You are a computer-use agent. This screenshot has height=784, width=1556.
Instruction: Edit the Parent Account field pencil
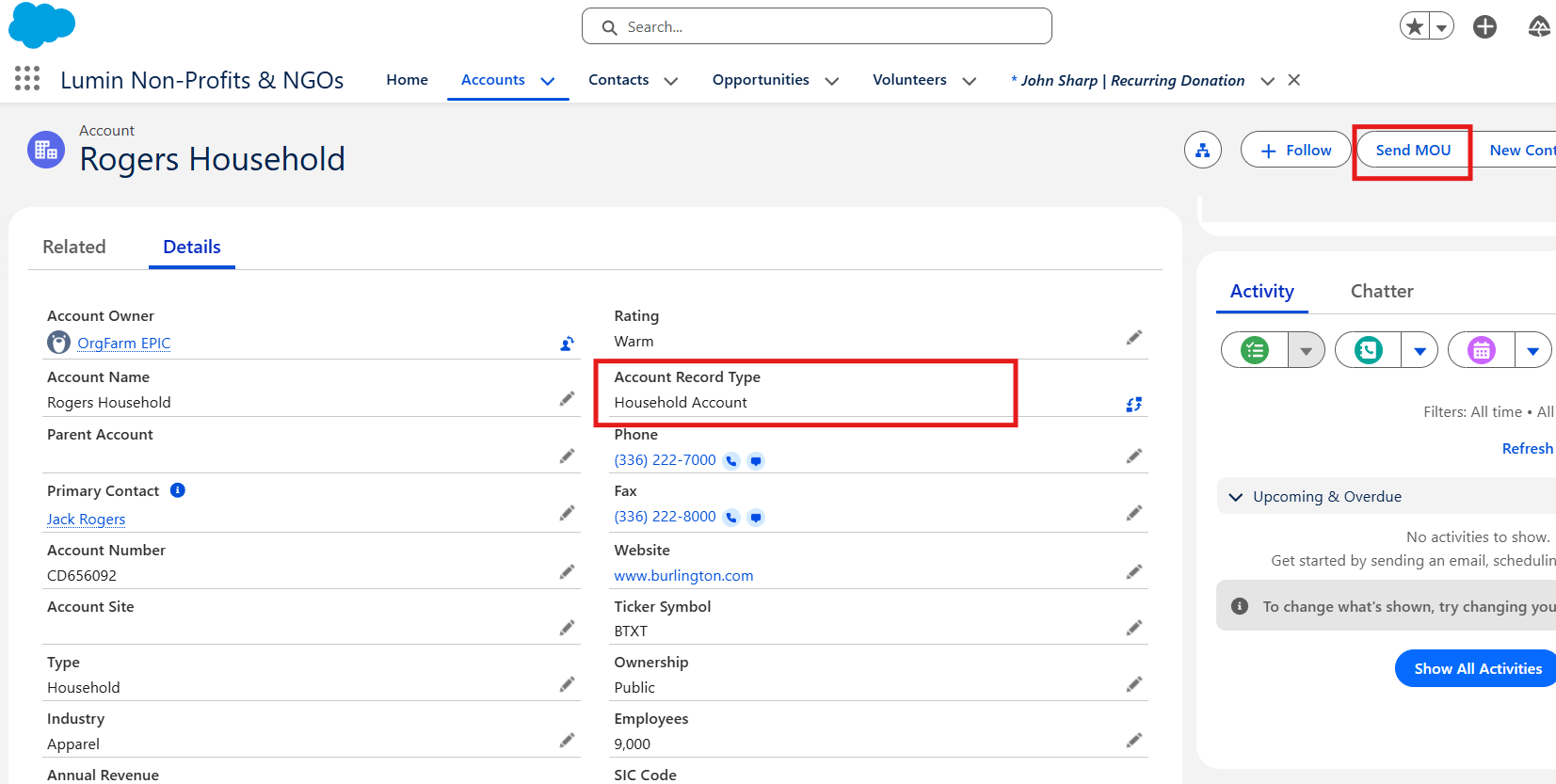pyautogui.click(x=567, y=456)
